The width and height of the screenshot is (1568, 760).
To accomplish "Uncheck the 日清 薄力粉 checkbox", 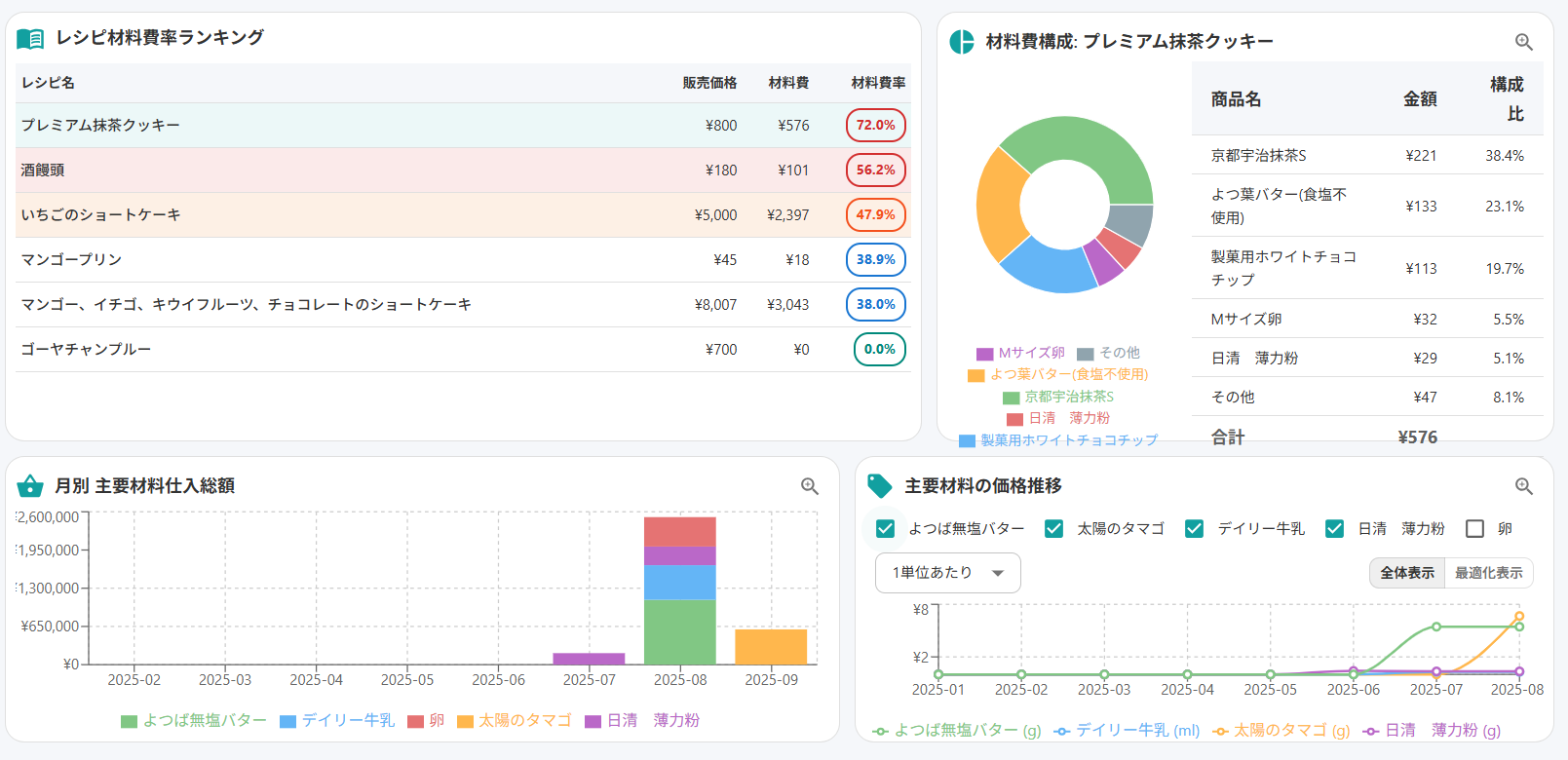I will pyautogui.click(x=1334, y=528).
